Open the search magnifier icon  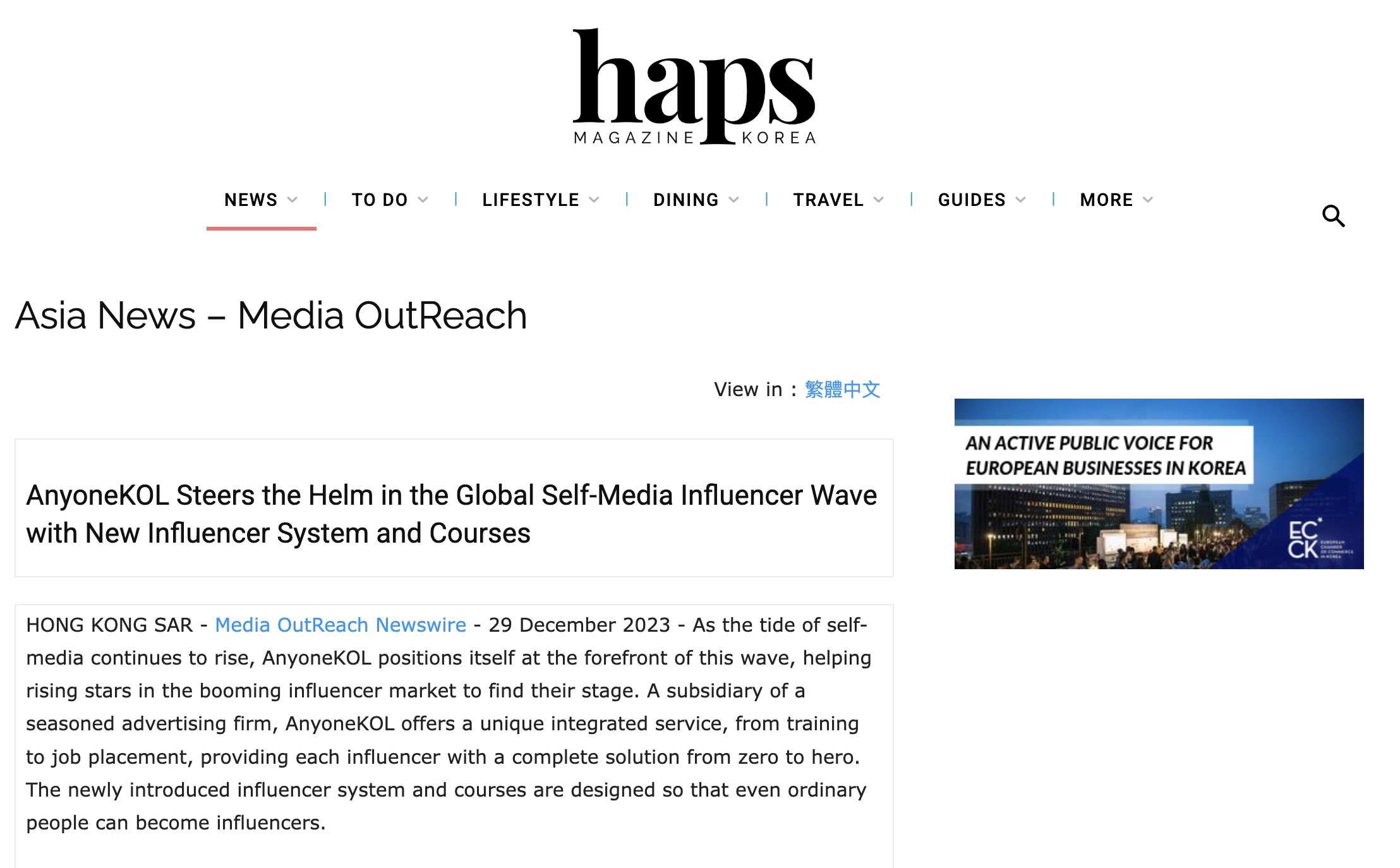tap(1334, 216)
